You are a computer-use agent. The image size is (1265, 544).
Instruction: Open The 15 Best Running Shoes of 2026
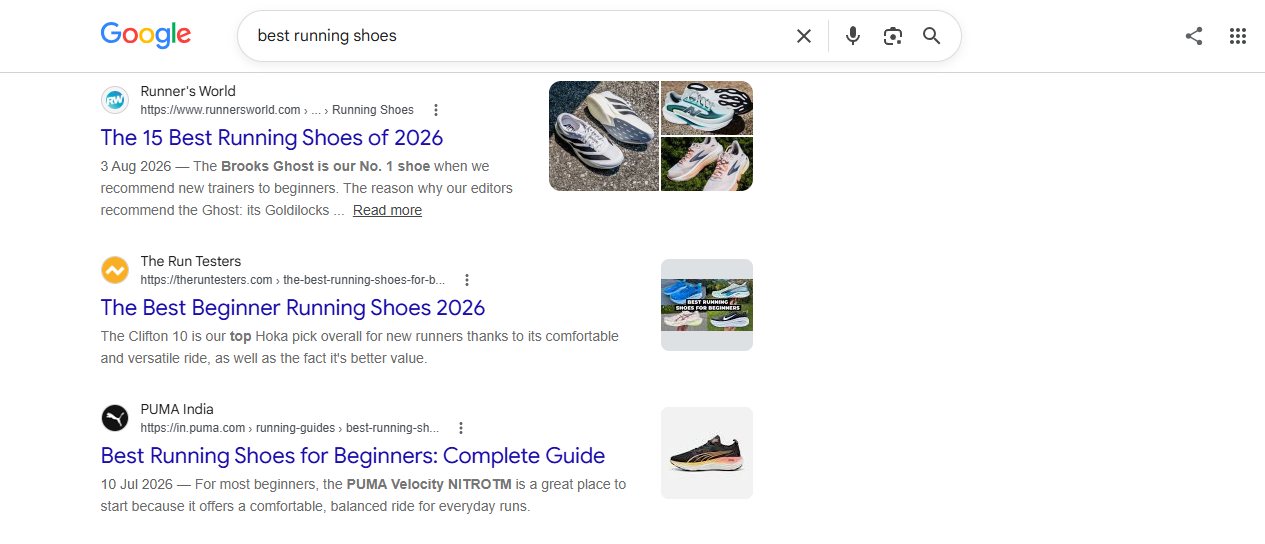[x=272, y=137]
